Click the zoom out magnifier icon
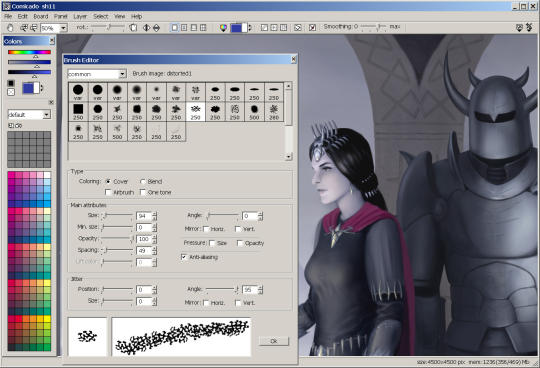Viewport: 540px width, 368px height. pyautogui.click(x=33, y=28)
